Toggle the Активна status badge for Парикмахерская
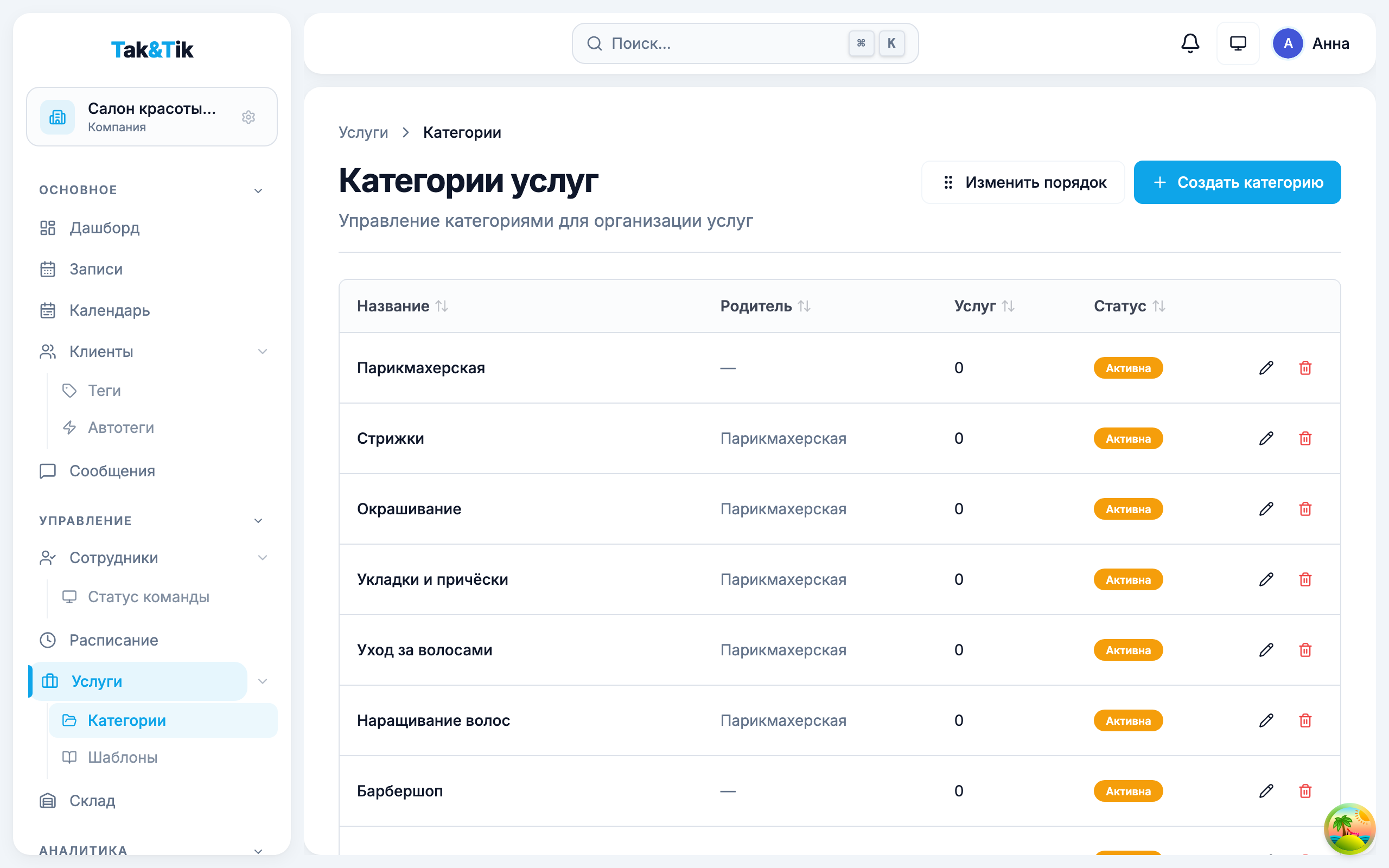Viewport: 1389px width, 868px height. click(1128, 367)
